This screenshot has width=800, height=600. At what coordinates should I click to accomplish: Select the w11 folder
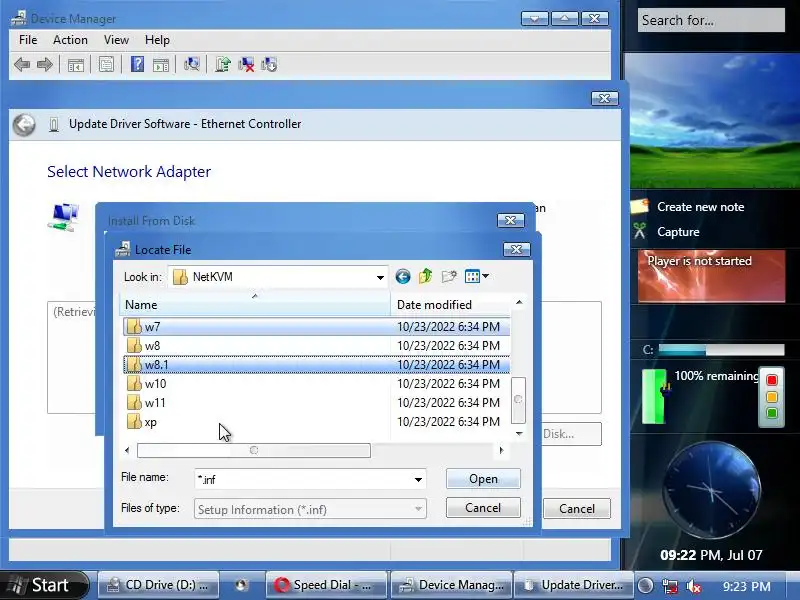316,403
